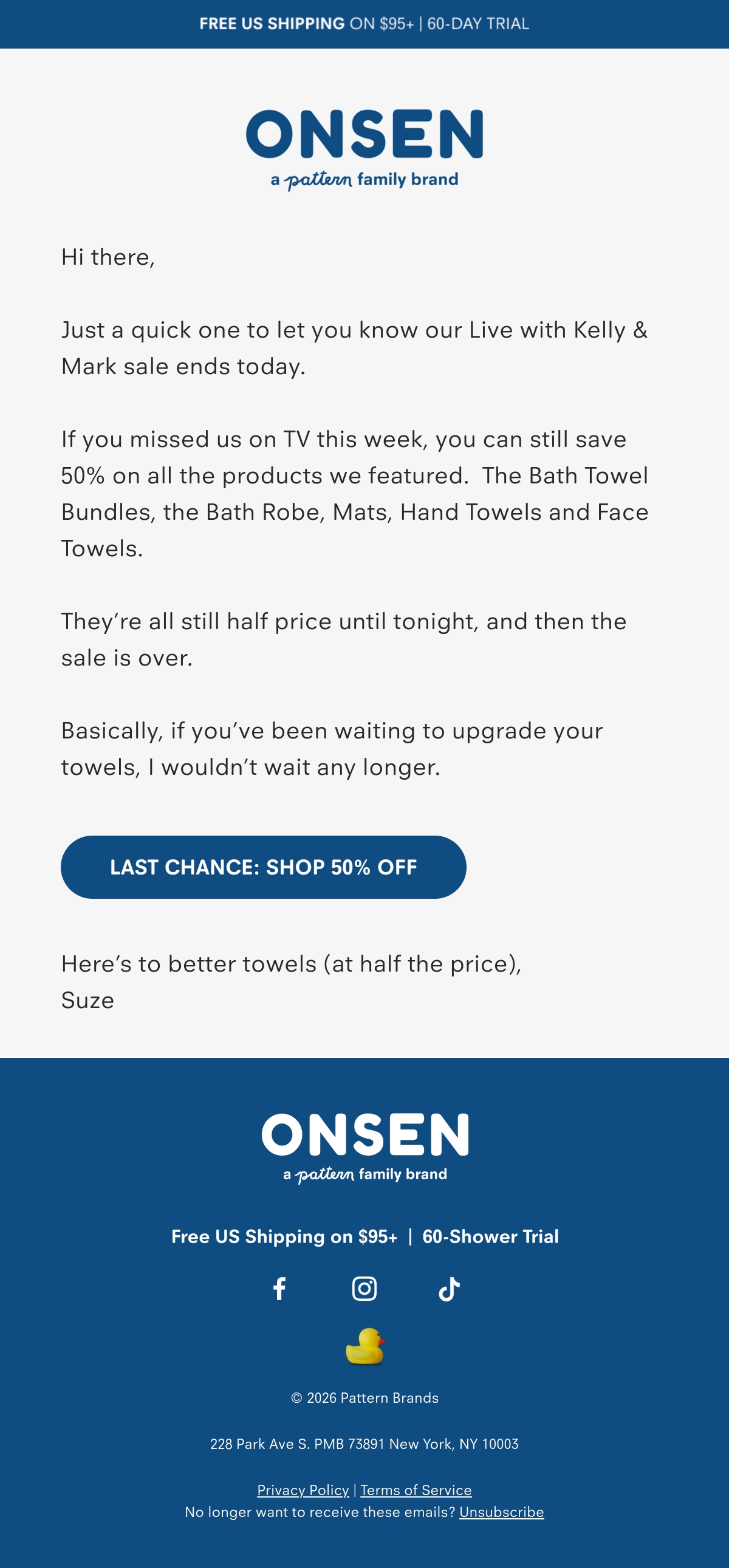Click the '60-Shower Trial' footer text
Viewport: 729px width, 1568px height.
490,1236
